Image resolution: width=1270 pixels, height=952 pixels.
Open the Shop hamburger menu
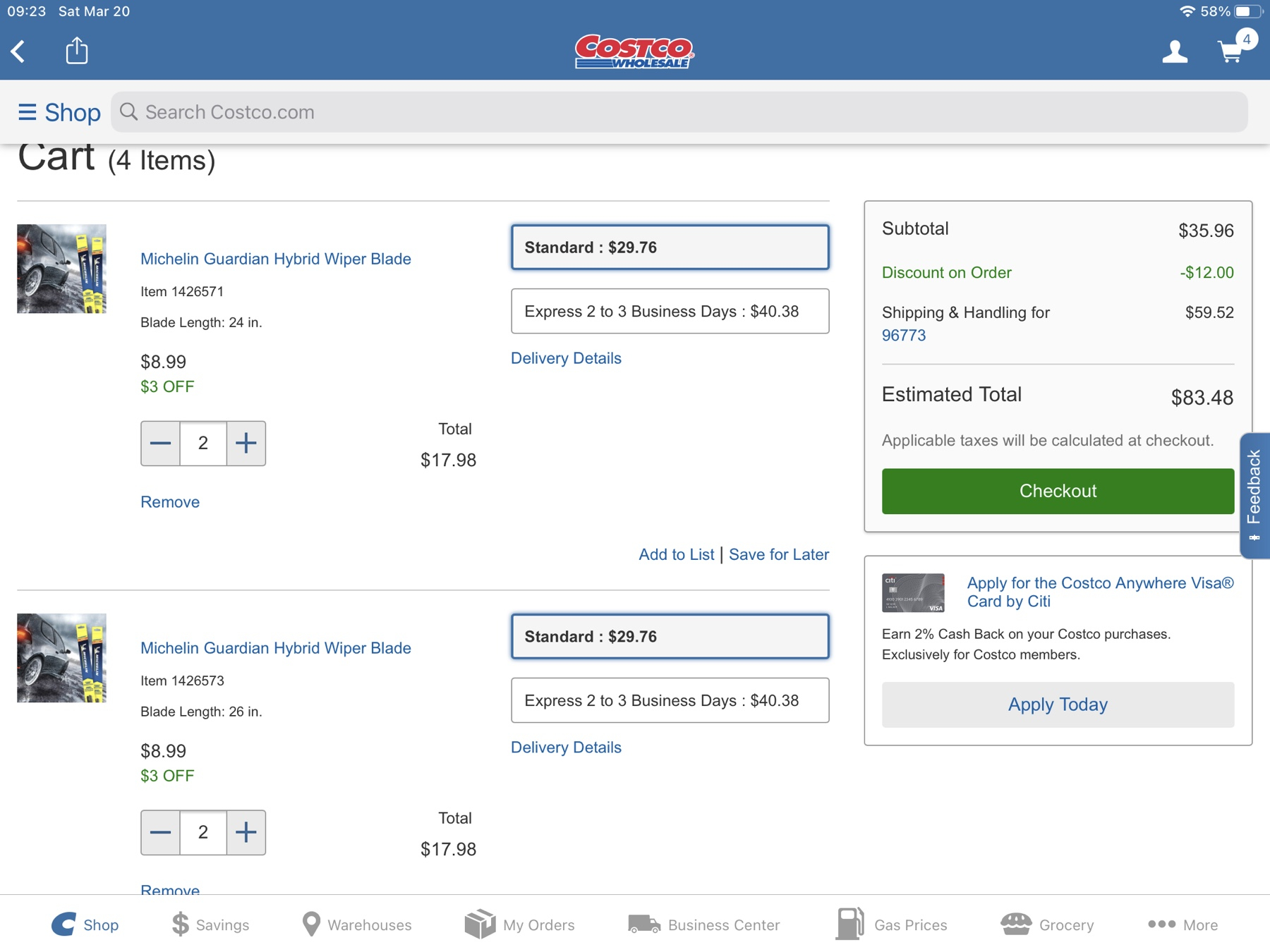tap(59, 112)
